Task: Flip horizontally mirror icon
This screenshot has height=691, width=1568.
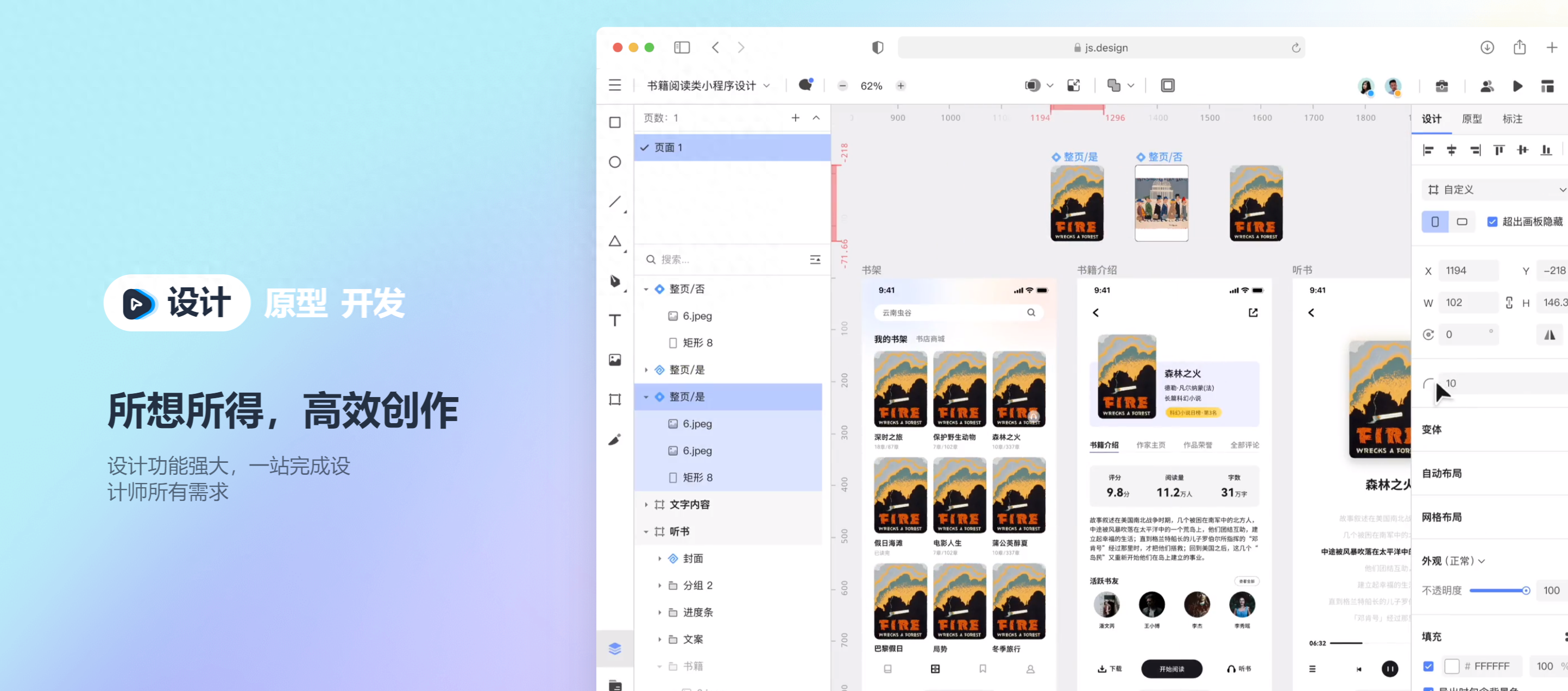Action: (1550, 334)
